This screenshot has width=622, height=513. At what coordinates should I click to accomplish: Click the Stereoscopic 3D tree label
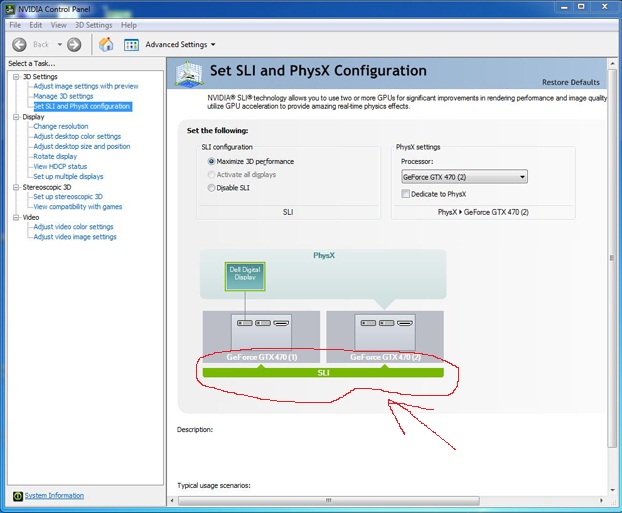(47, 187)
